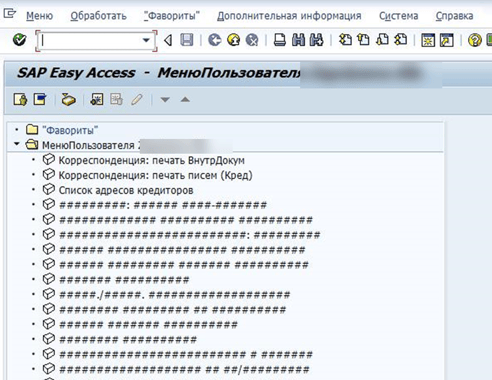Select the masked entry ending in '## ##/#########'

click(184, 369)
